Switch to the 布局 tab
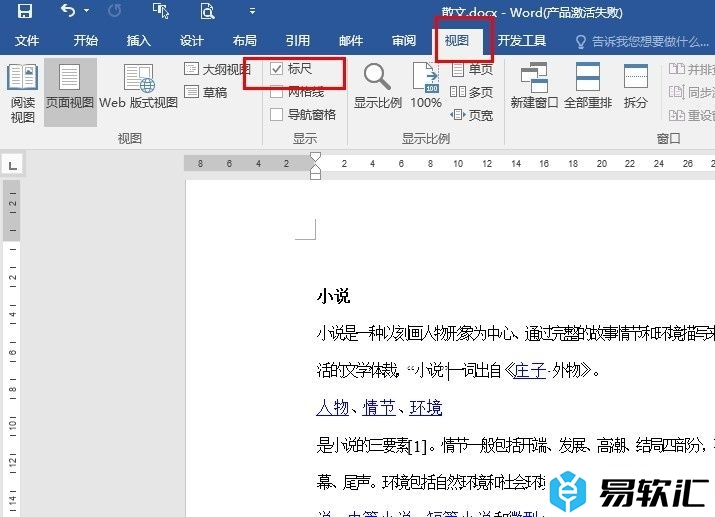Image resolution: width=715 pixels, height=517 pixels. [244, 41]
